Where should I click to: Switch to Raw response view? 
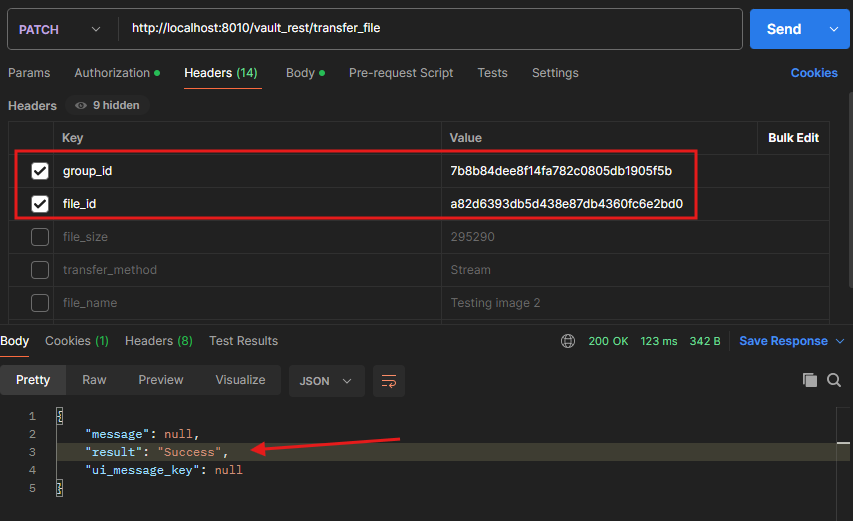click(x=94, y=380)
